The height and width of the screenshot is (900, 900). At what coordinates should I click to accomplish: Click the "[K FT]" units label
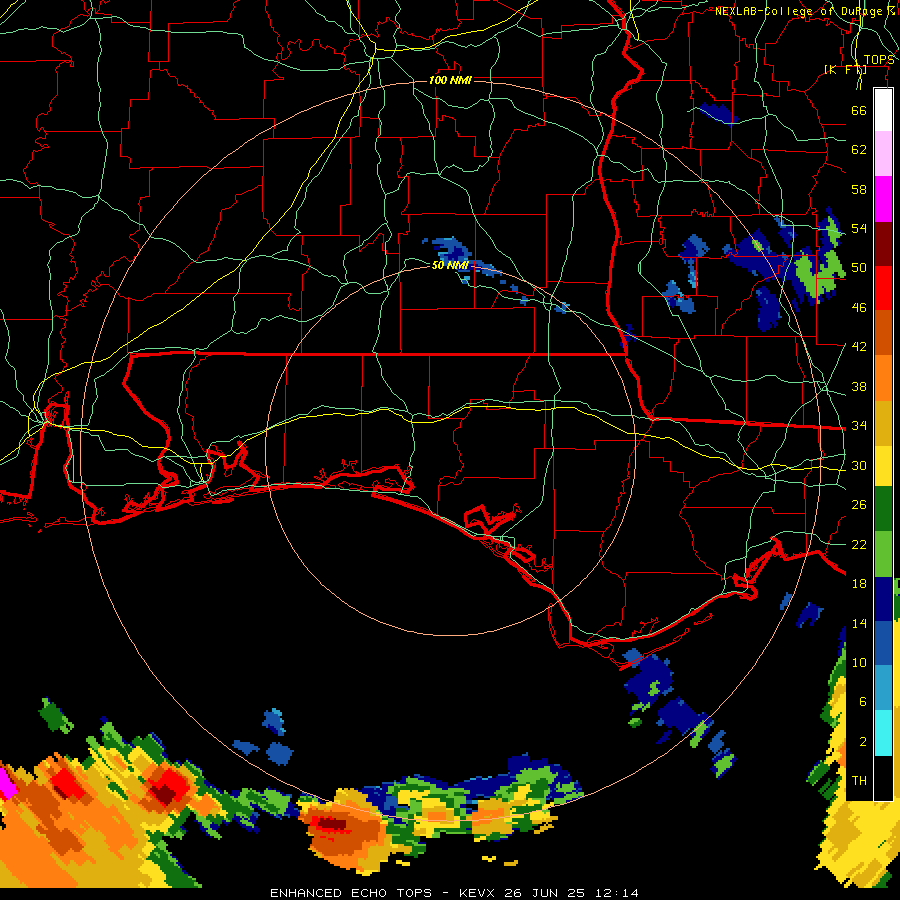tap(845, 69)
